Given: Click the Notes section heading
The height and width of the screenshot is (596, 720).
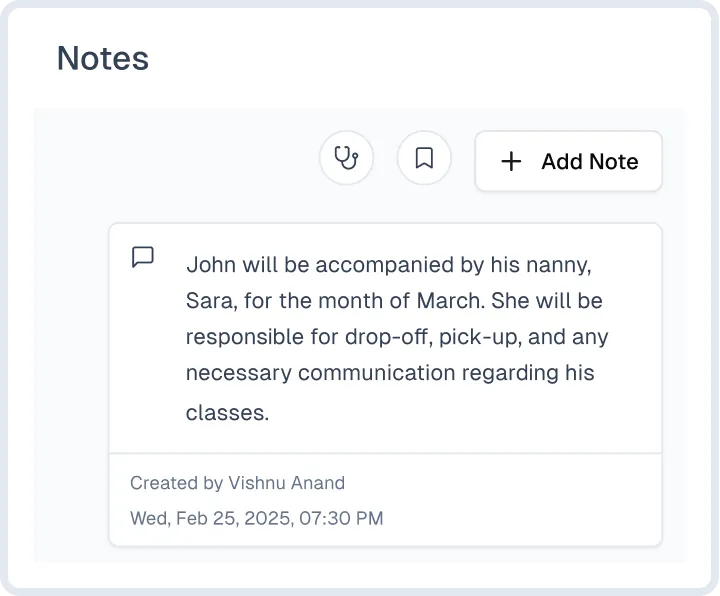Looking at the screenshot, I should (103, 58).
